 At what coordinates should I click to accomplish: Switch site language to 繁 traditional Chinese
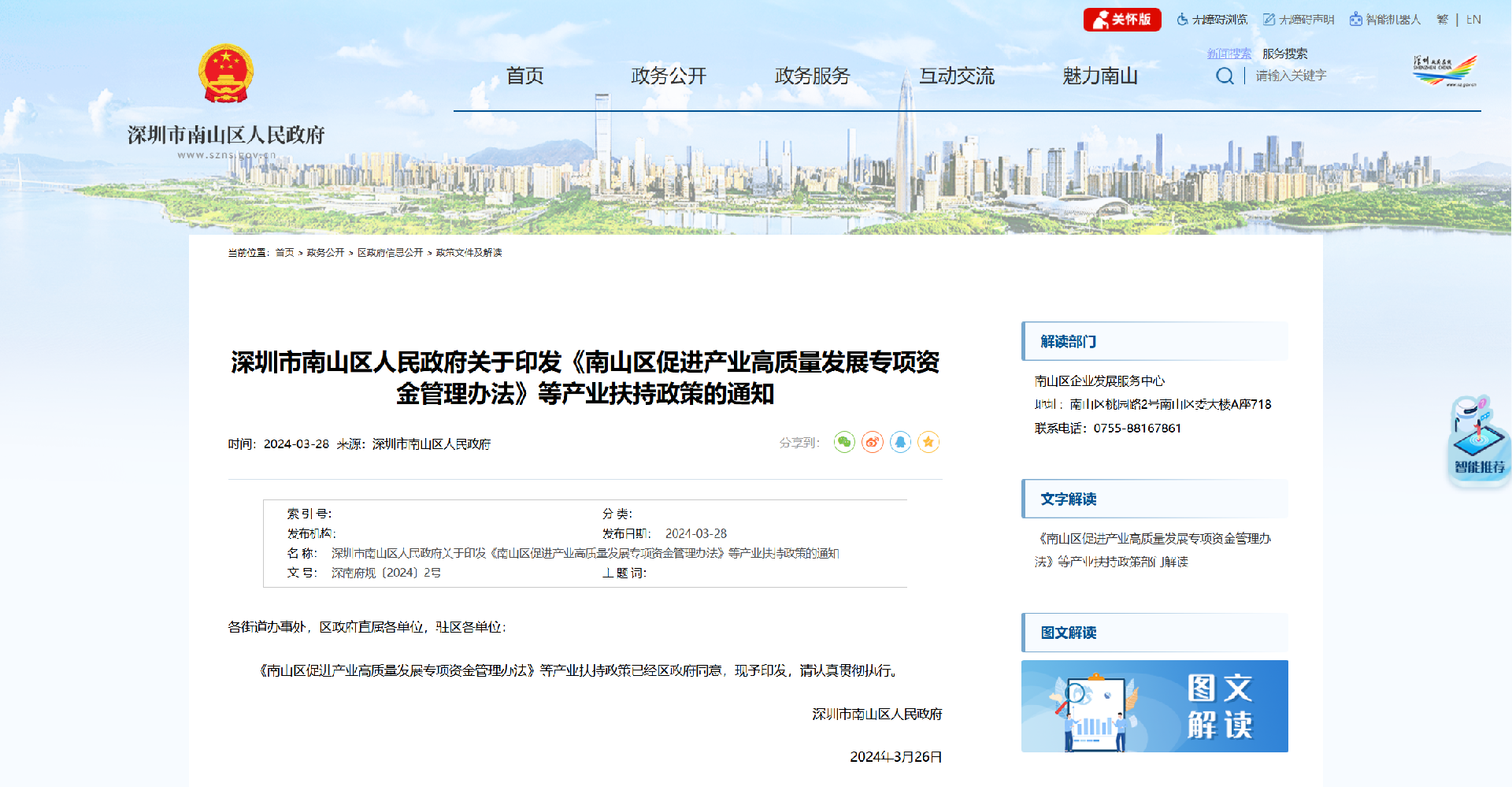(x=1443, y=19)
